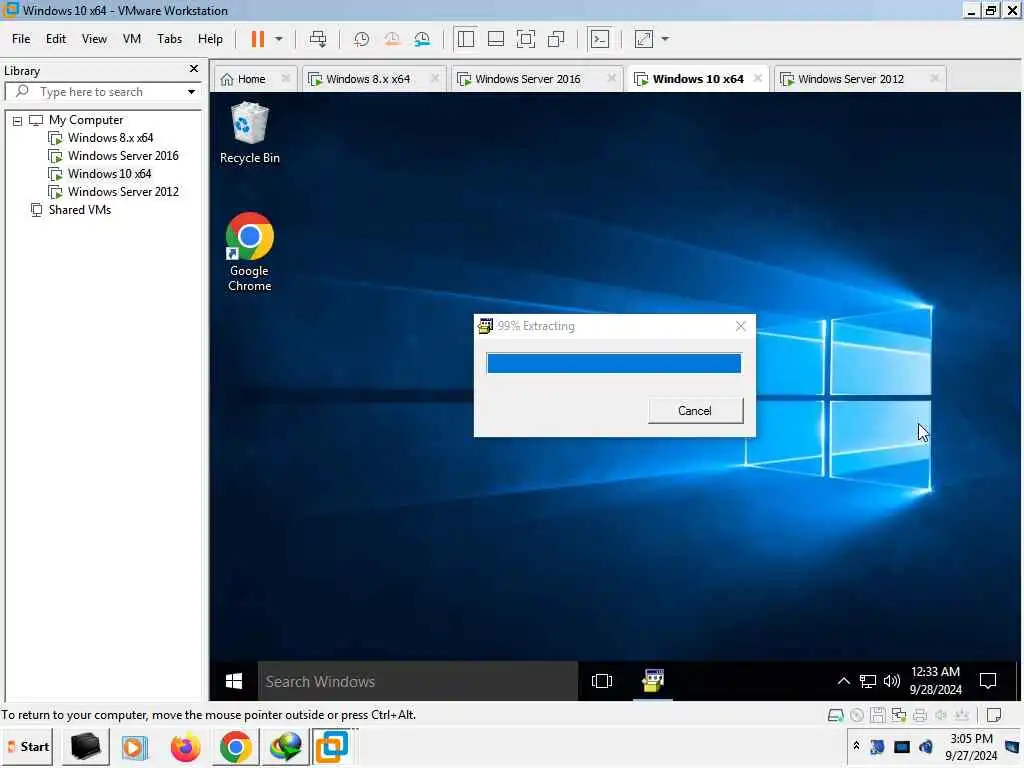
Task: Open the library search filter dropdown
Action: click(x=191, y=92)
